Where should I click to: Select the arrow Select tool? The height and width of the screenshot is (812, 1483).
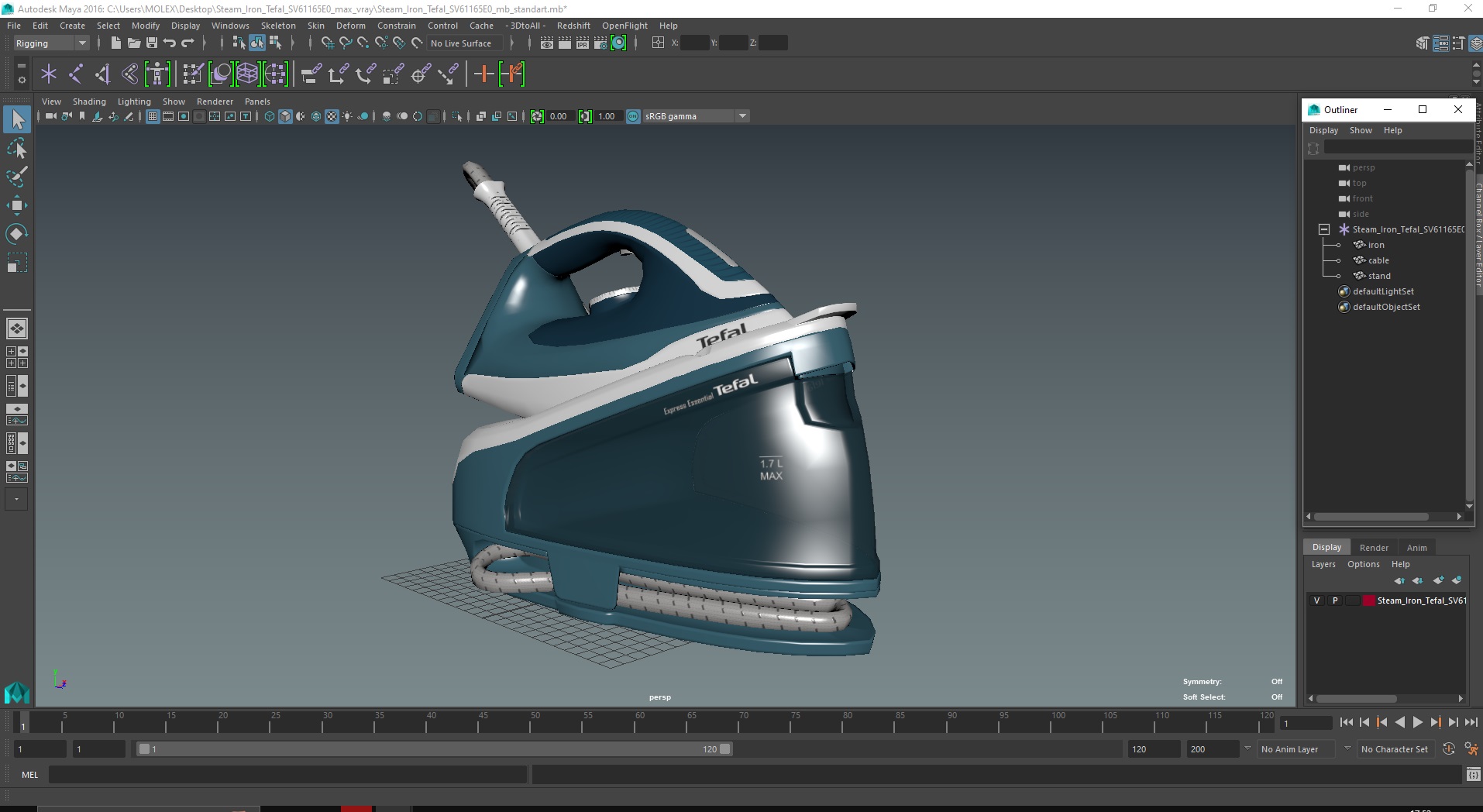click(x=17, y=119)
